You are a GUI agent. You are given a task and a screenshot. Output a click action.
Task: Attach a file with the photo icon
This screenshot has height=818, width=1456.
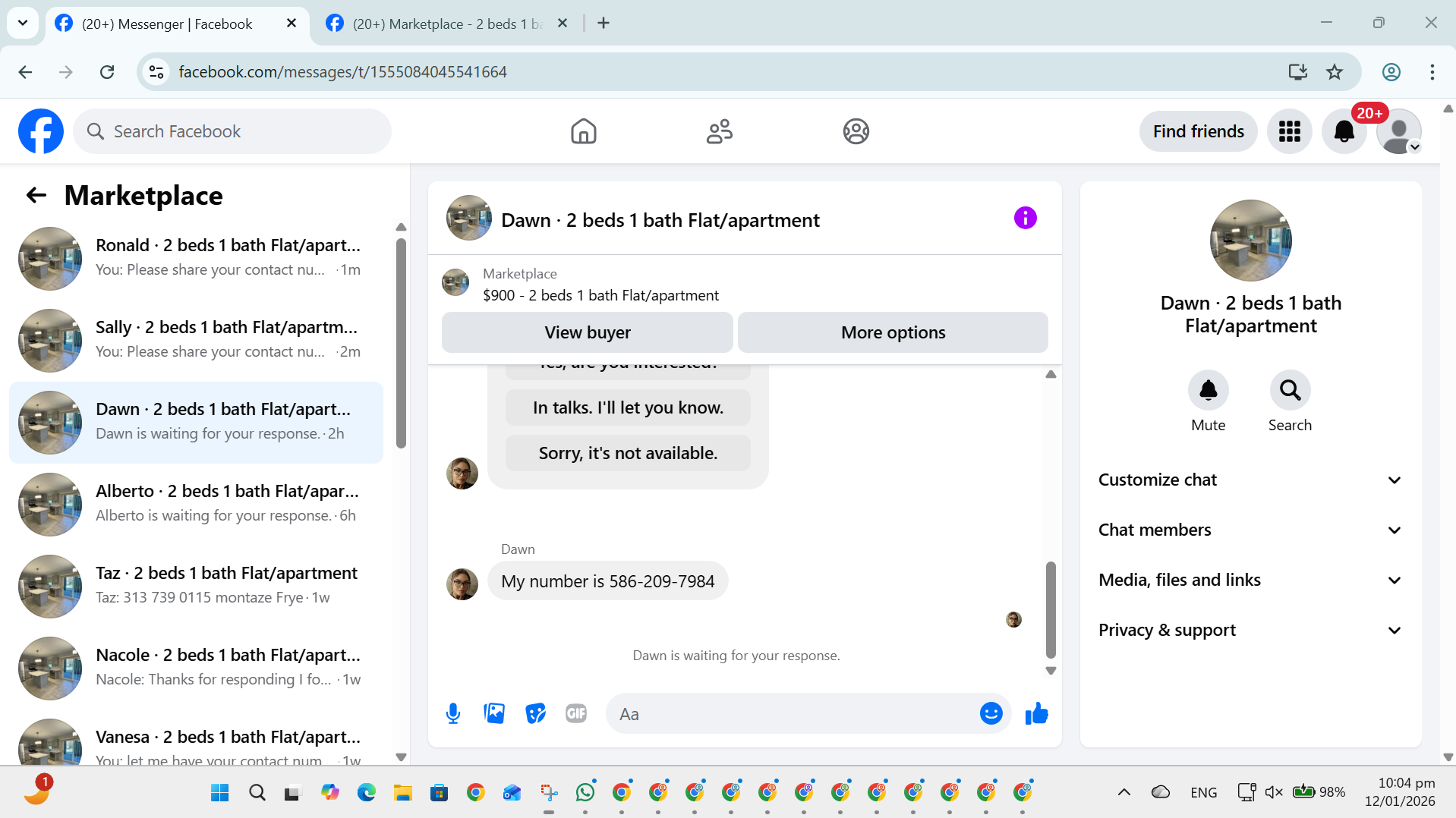tap(494, 713)
